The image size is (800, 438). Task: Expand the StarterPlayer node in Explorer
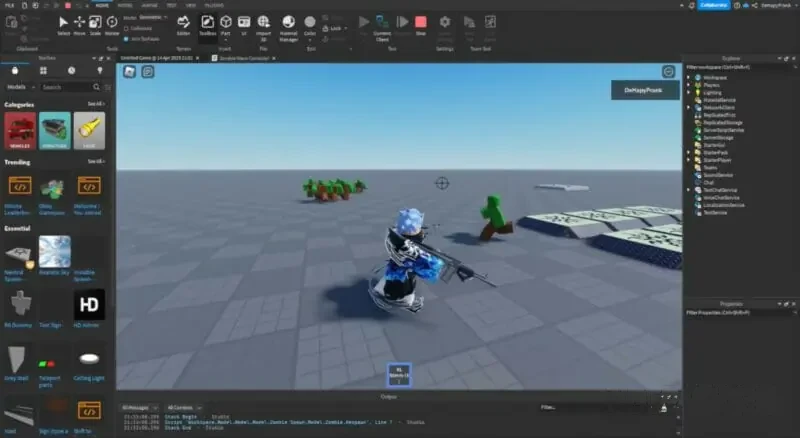pyautogui.click(x=689, y=160)
